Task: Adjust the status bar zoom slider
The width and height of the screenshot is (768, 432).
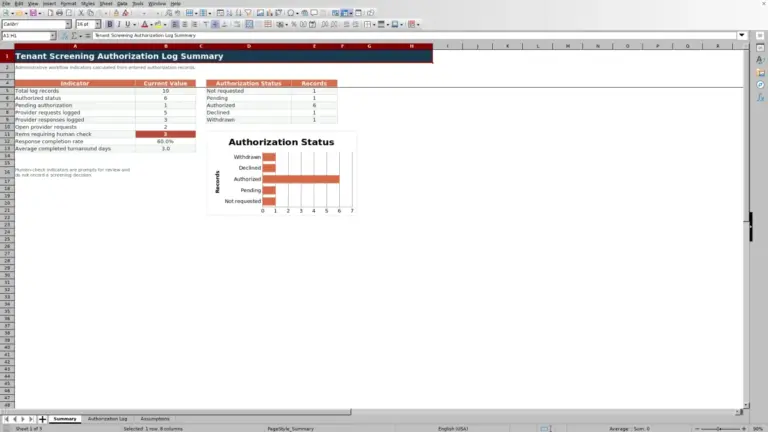Action: [720, 429]
